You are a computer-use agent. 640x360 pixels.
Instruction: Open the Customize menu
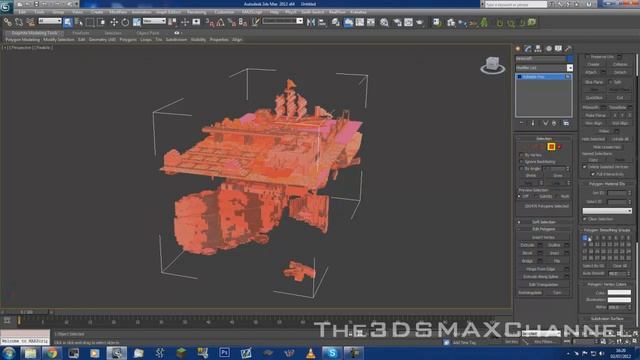tap(224, 12)
